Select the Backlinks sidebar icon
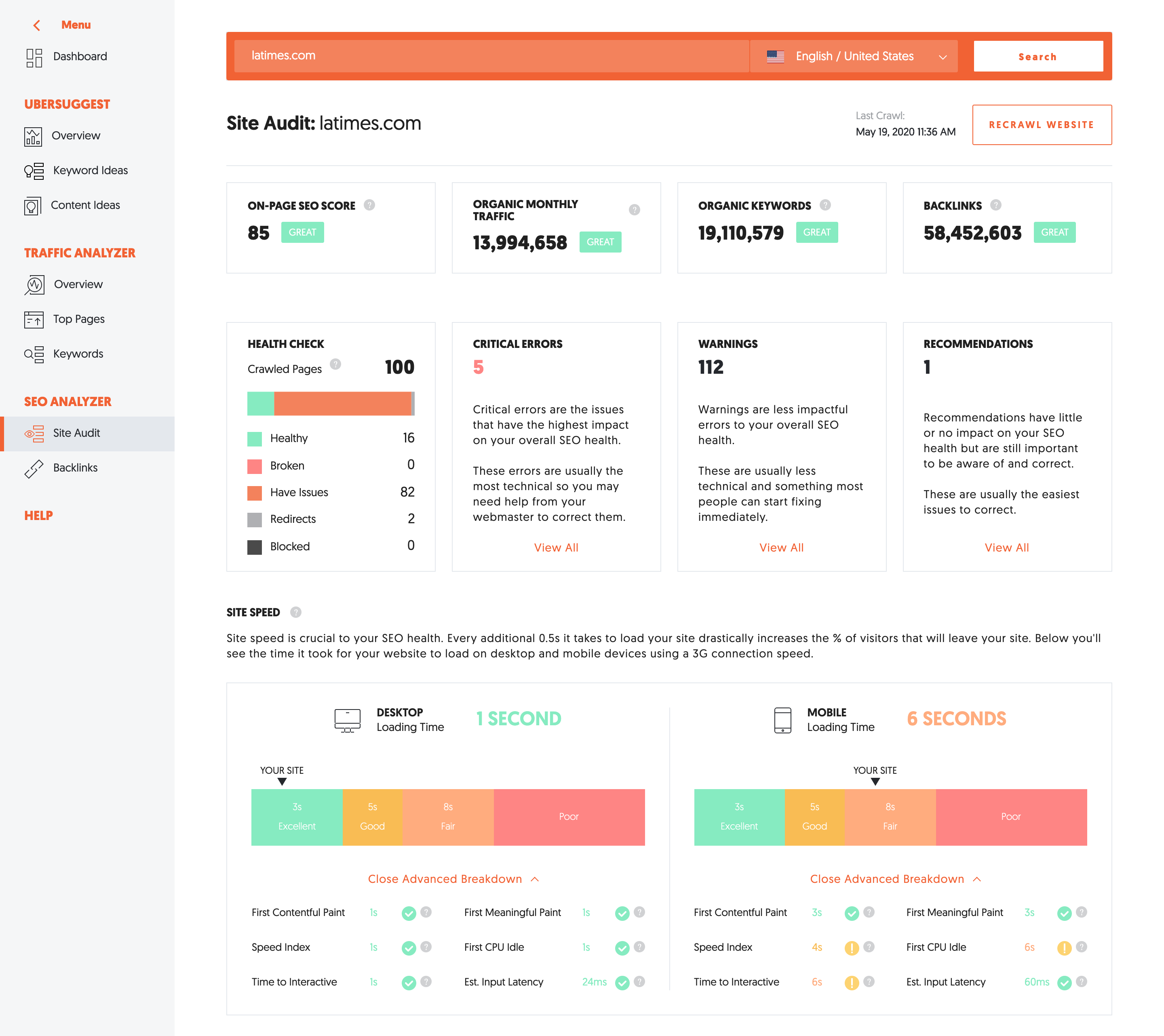The image size is (1164, 1036). 34,467
